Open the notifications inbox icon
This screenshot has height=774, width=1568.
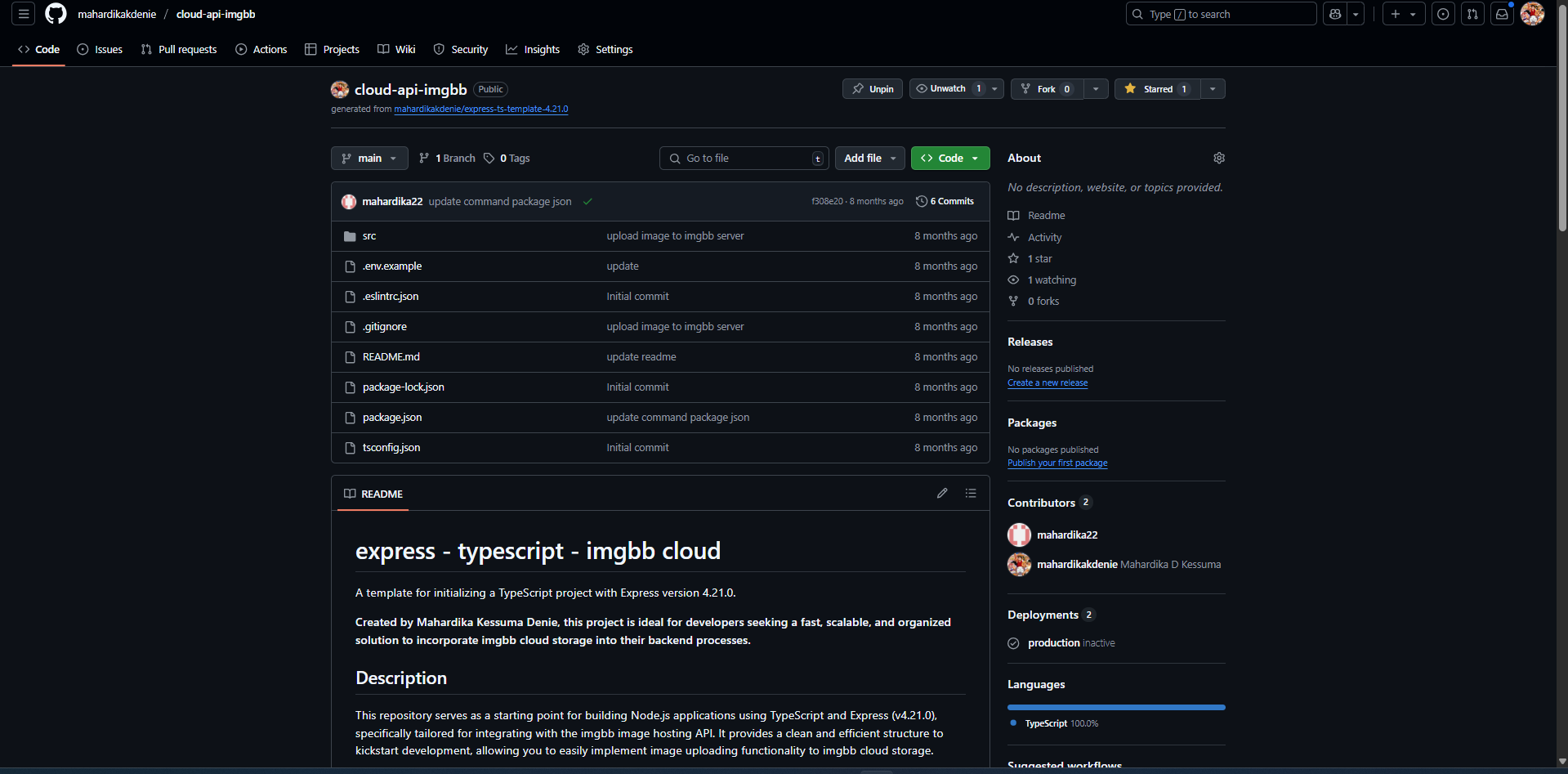coord(1502,14)
